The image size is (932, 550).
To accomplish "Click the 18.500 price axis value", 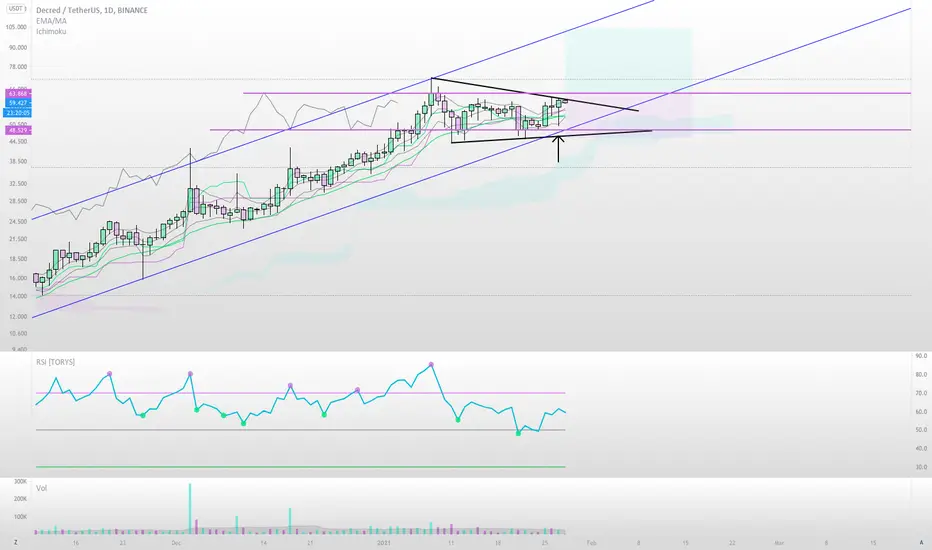I will pyautogui.click(x=18, y=259).
